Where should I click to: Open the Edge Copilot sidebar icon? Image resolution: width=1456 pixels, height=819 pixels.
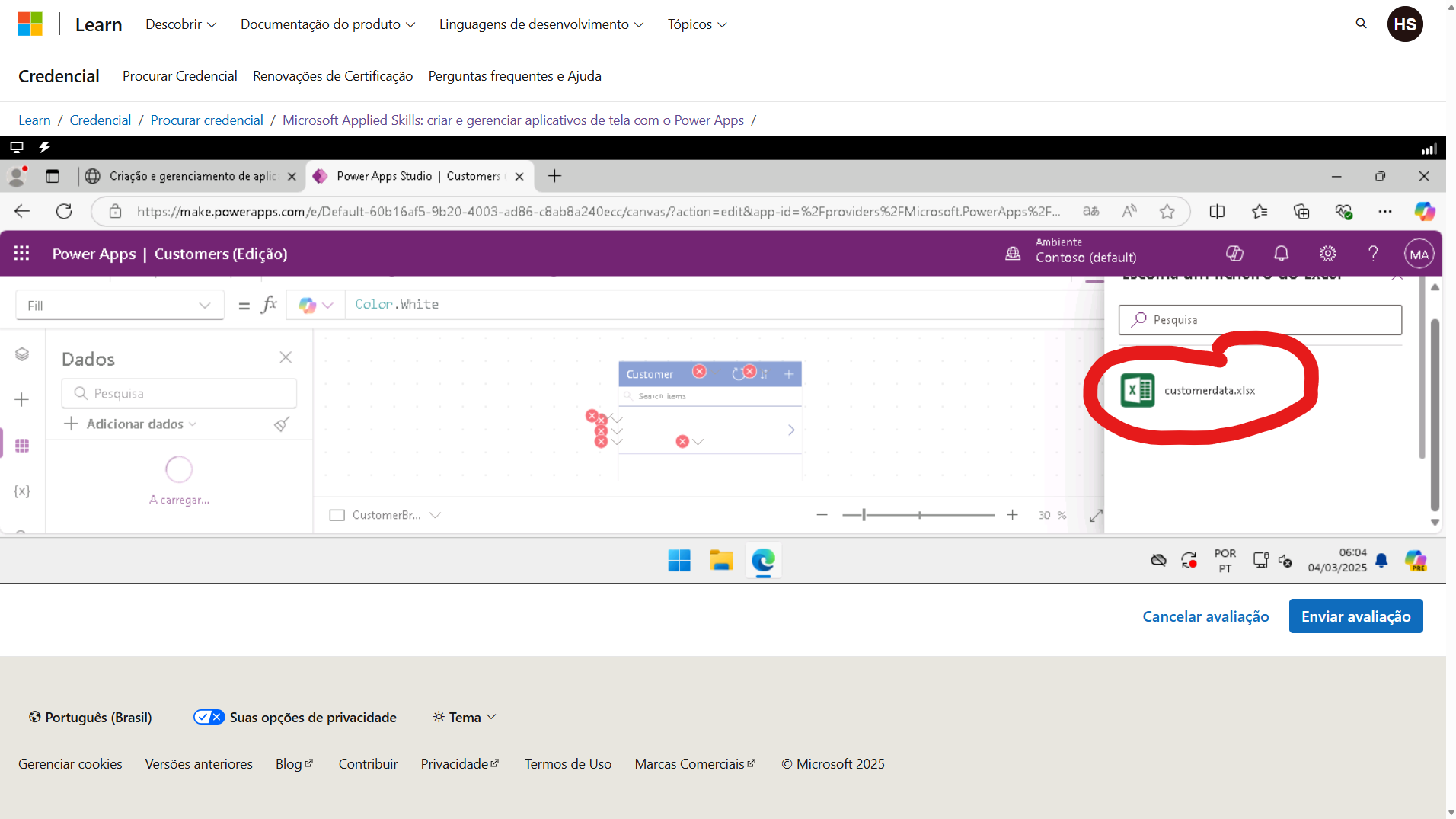(x=1424, y=212)
